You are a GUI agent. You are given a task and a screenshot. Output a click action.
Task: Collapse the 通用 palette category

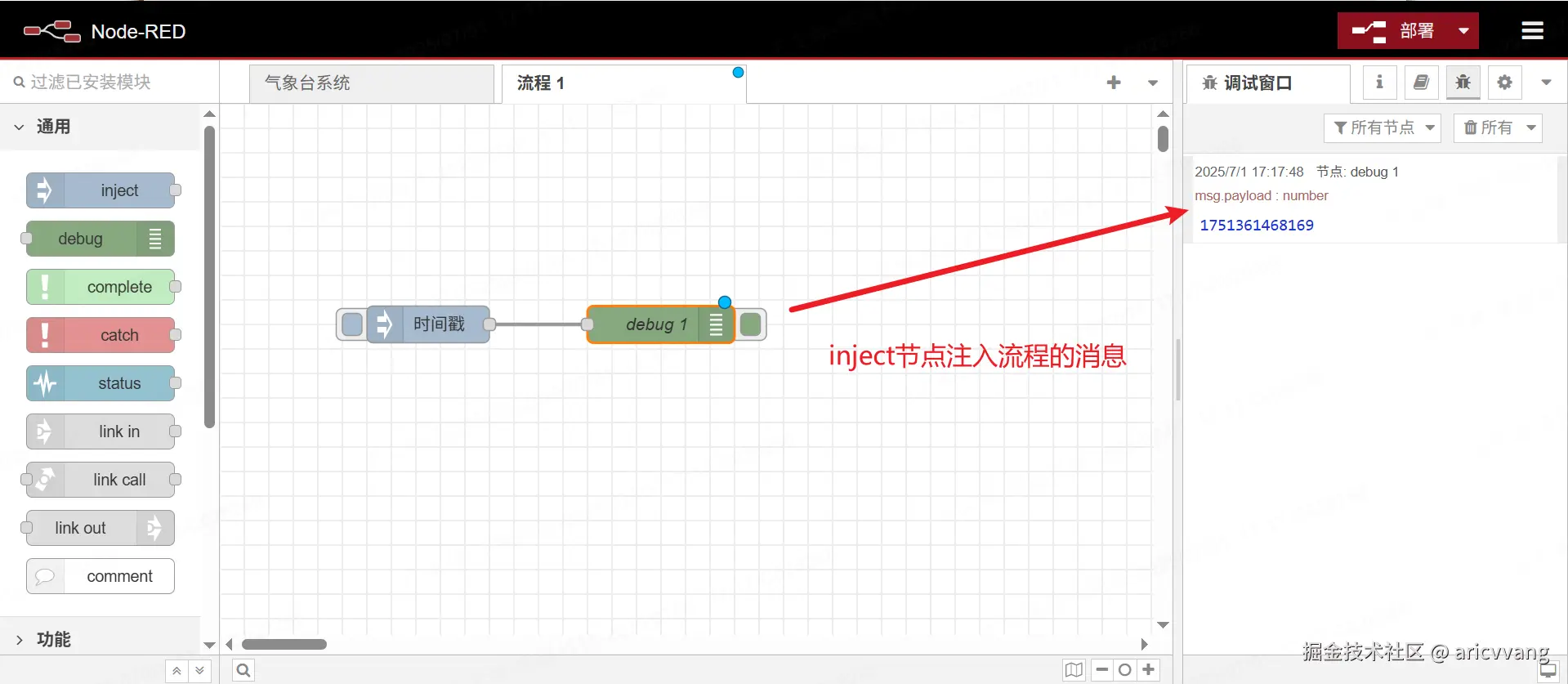(x=100, y=127)
